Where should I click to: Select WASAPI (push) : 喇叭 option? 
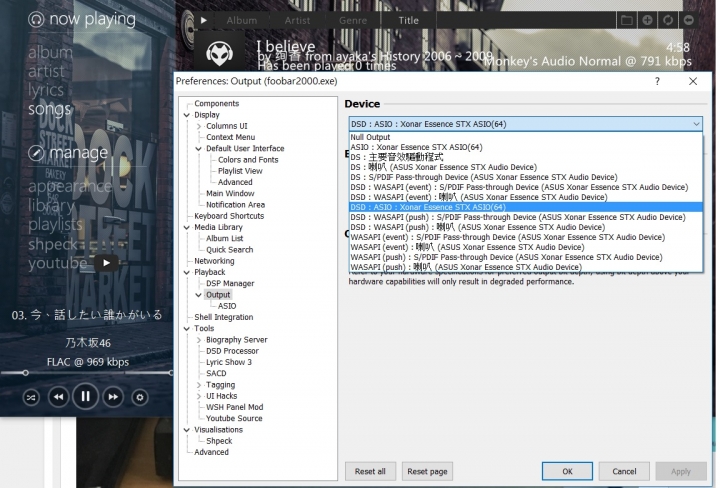point(525,267)
